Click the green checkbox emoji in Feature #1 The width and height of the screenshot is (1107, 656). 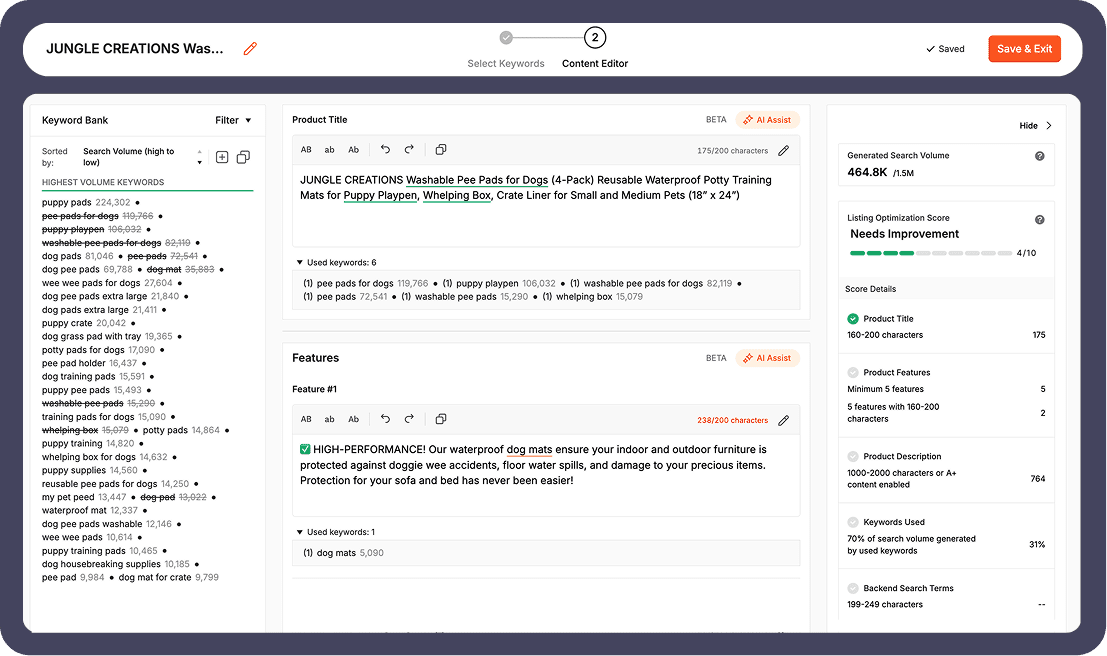[x=305, y=449]
